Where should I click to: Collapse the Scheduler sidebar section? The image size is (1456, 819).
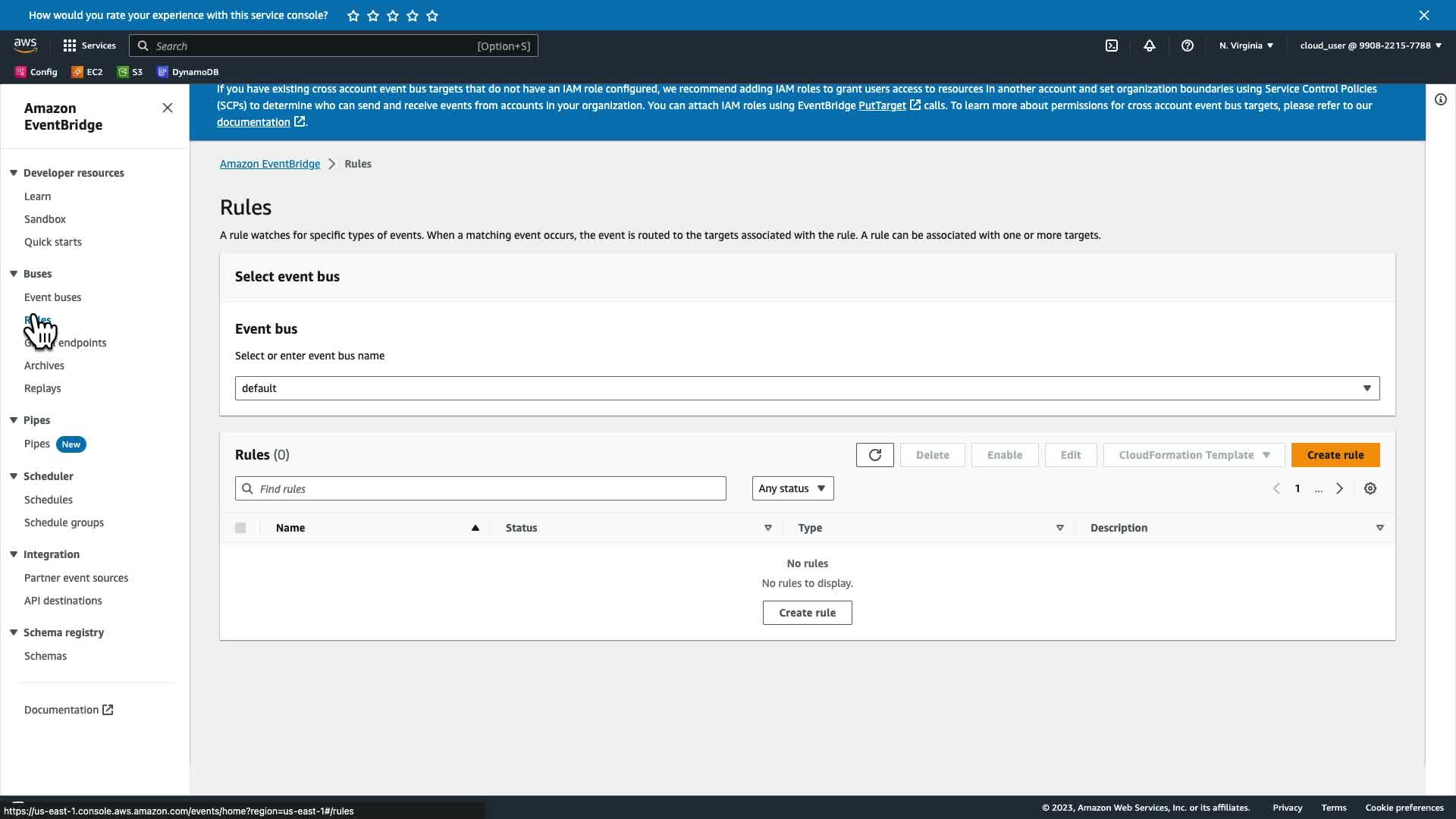pyautogui.click(x=14, y=476)
